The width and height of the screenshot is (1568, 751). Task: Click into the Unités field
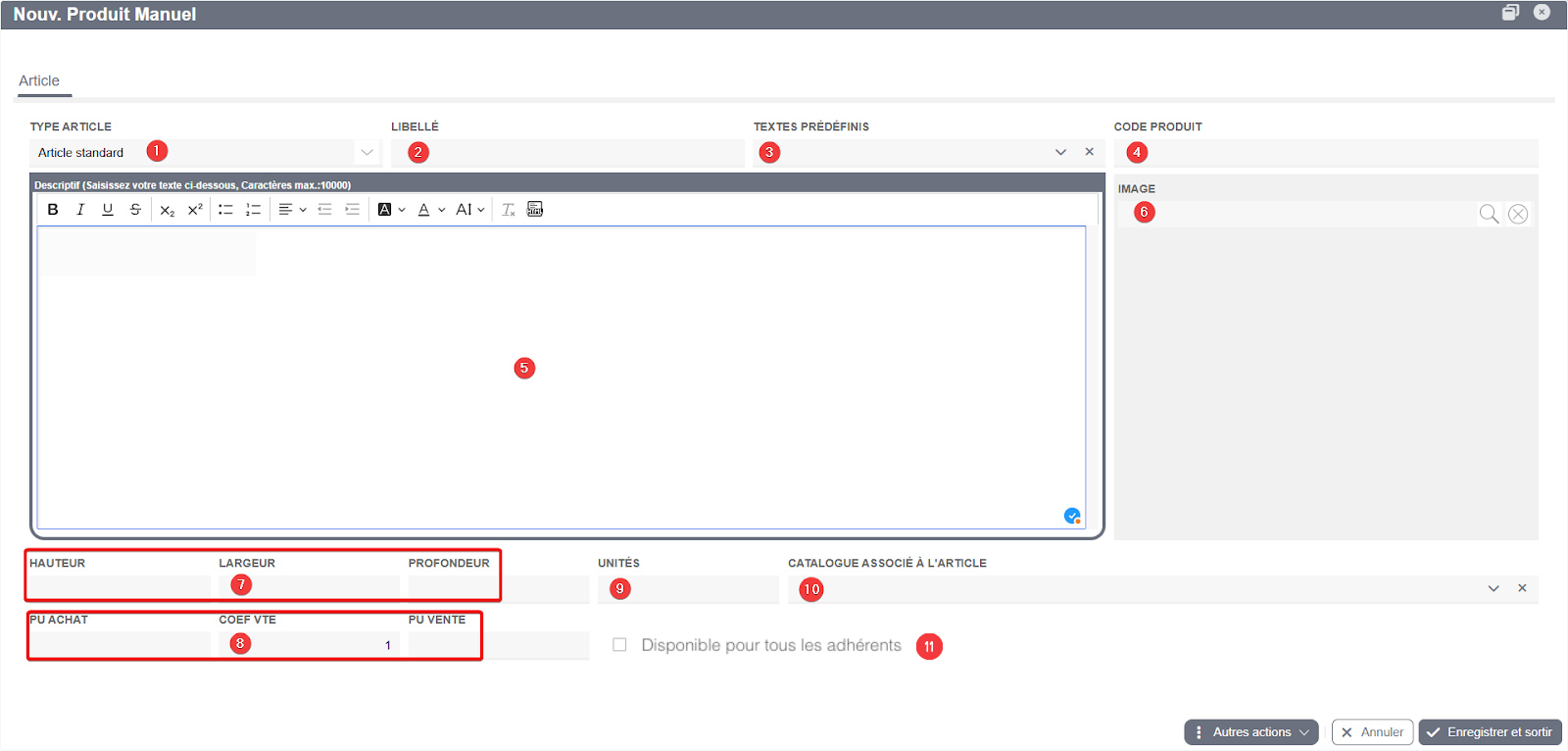click(x=688, y=588)
